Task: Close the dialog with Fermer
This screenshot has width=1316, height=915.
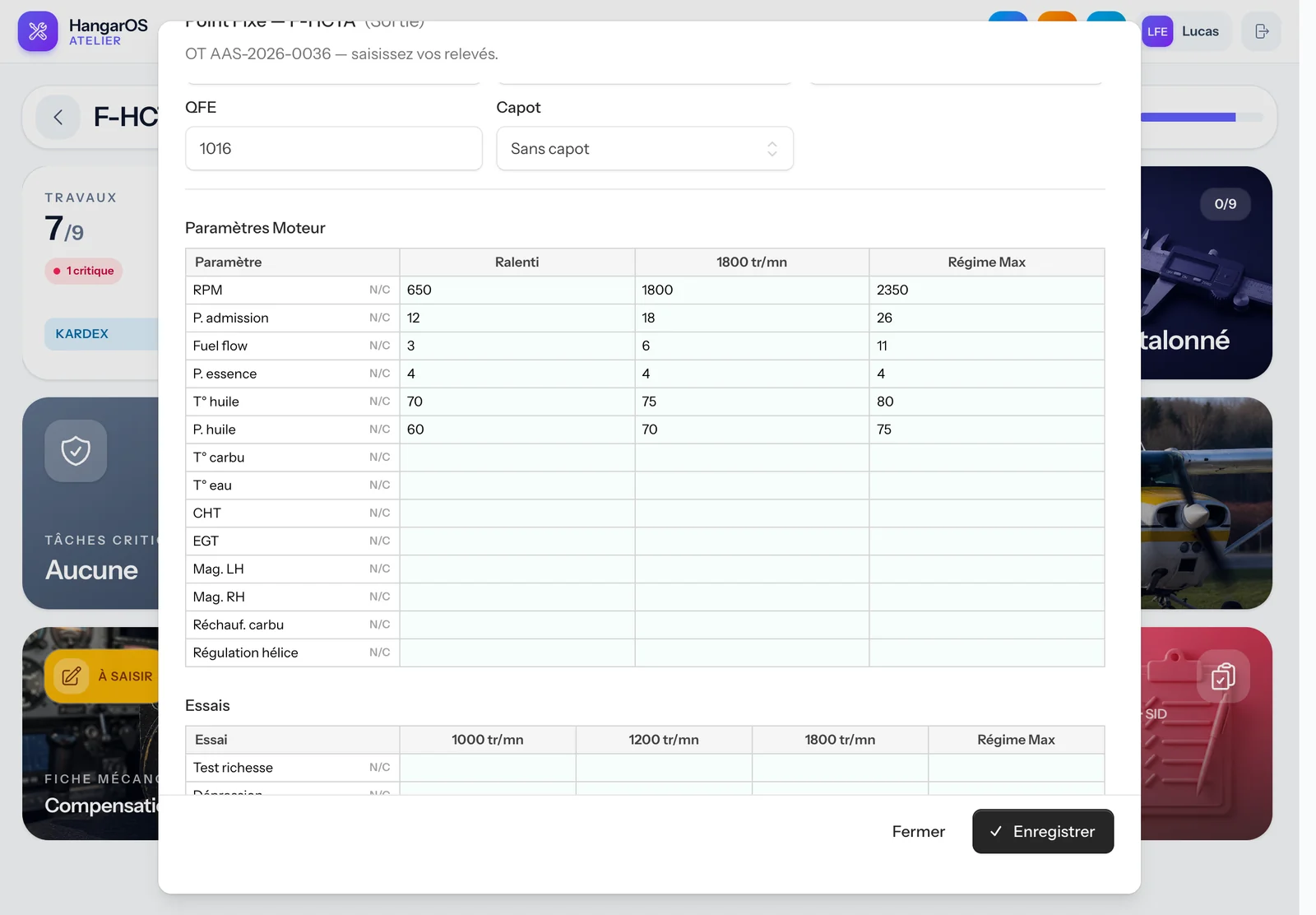Action: [918, 831]
